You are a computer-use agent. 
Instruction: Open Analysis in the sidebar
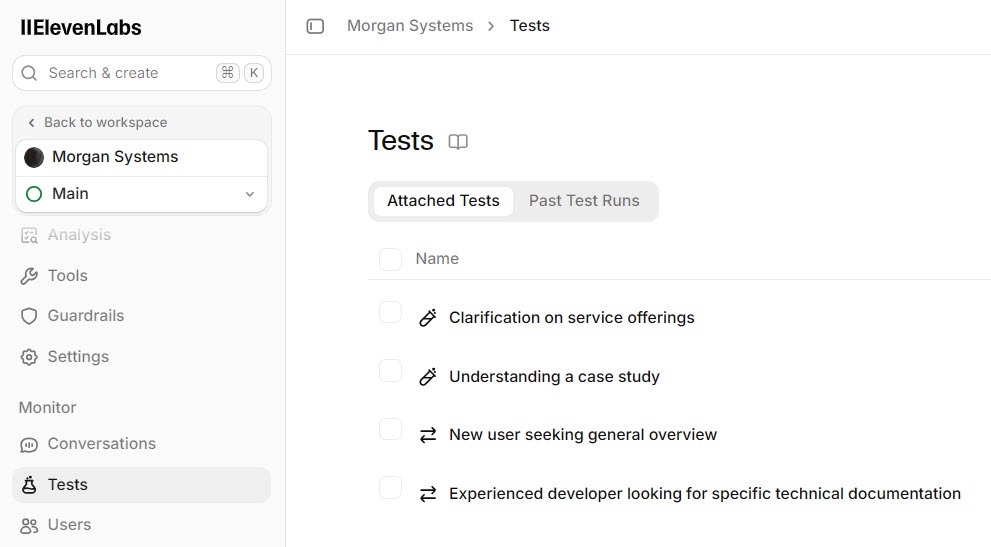point(142,235)
